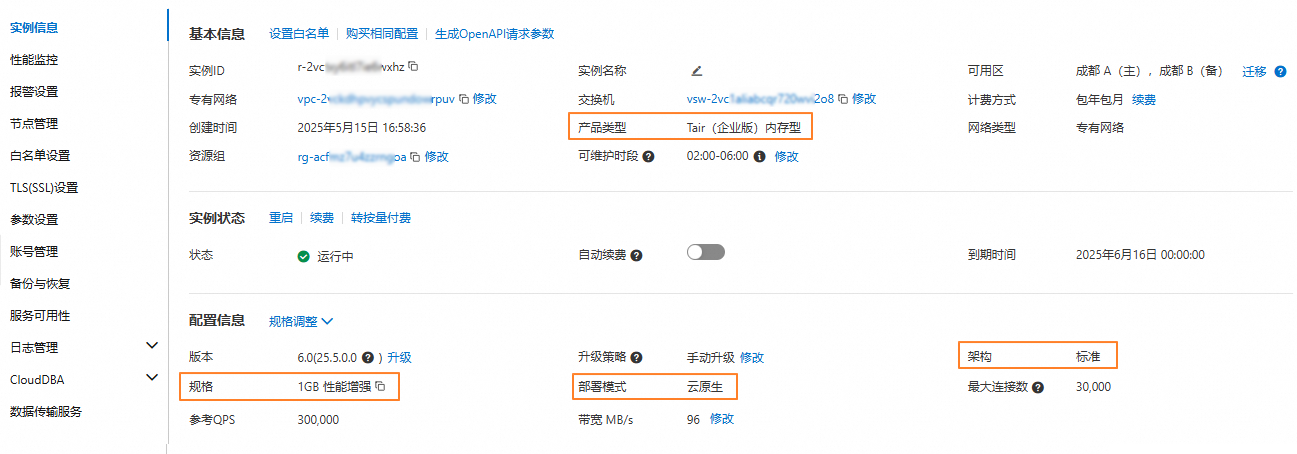Copy the vSwitch ID
1297x454 pixels.
point(842,99)
